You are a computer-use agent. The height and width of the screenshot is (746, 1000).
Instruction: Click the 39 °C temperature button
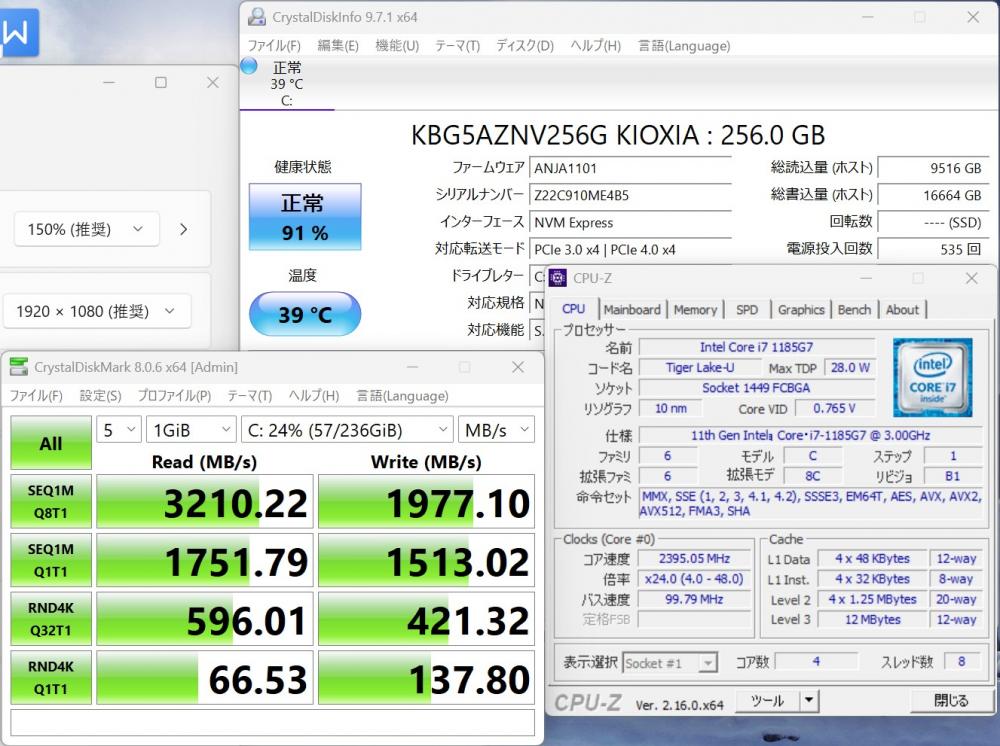point(305,314)
